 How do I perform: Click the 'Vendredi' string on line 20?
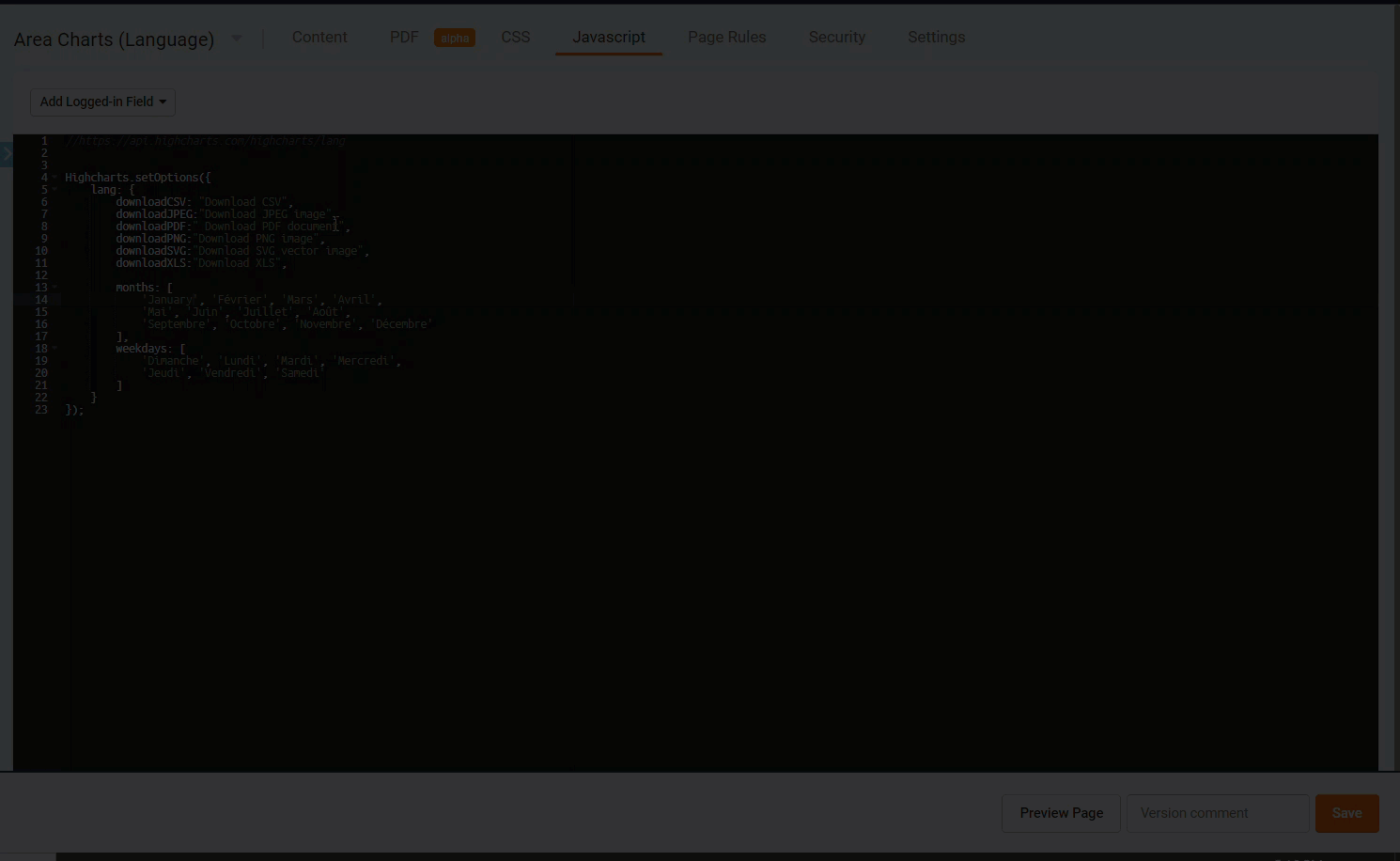[230, 373]
